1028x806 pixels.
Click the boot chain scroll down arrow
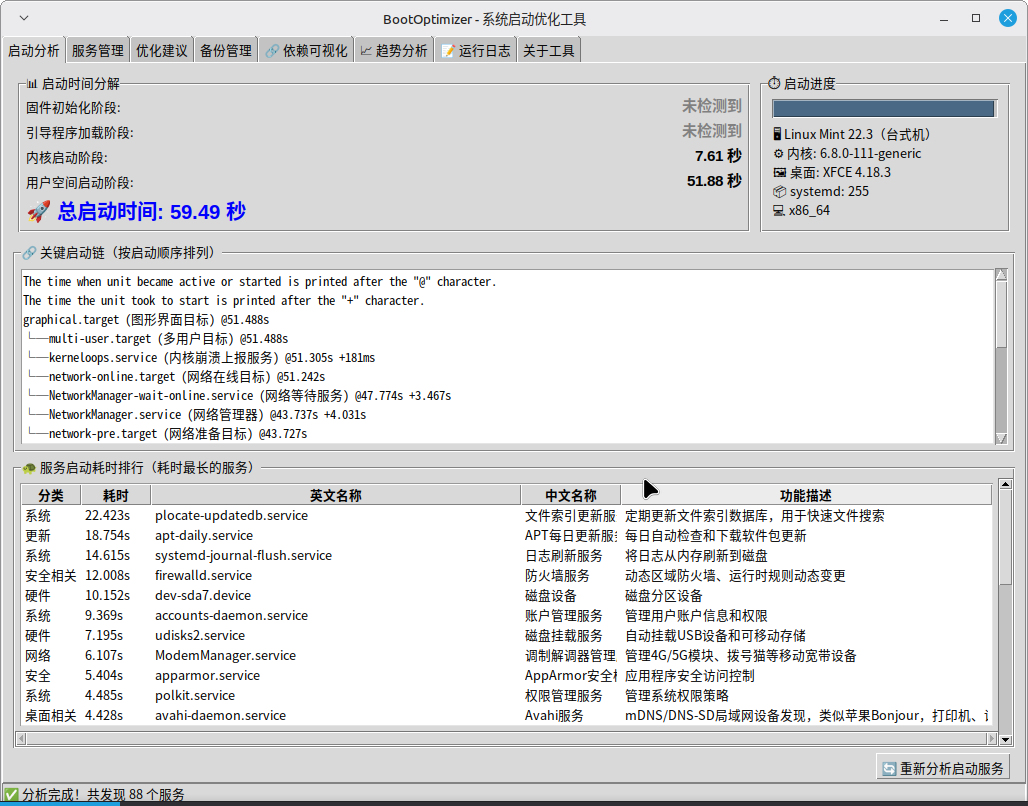pos(1001,438)
